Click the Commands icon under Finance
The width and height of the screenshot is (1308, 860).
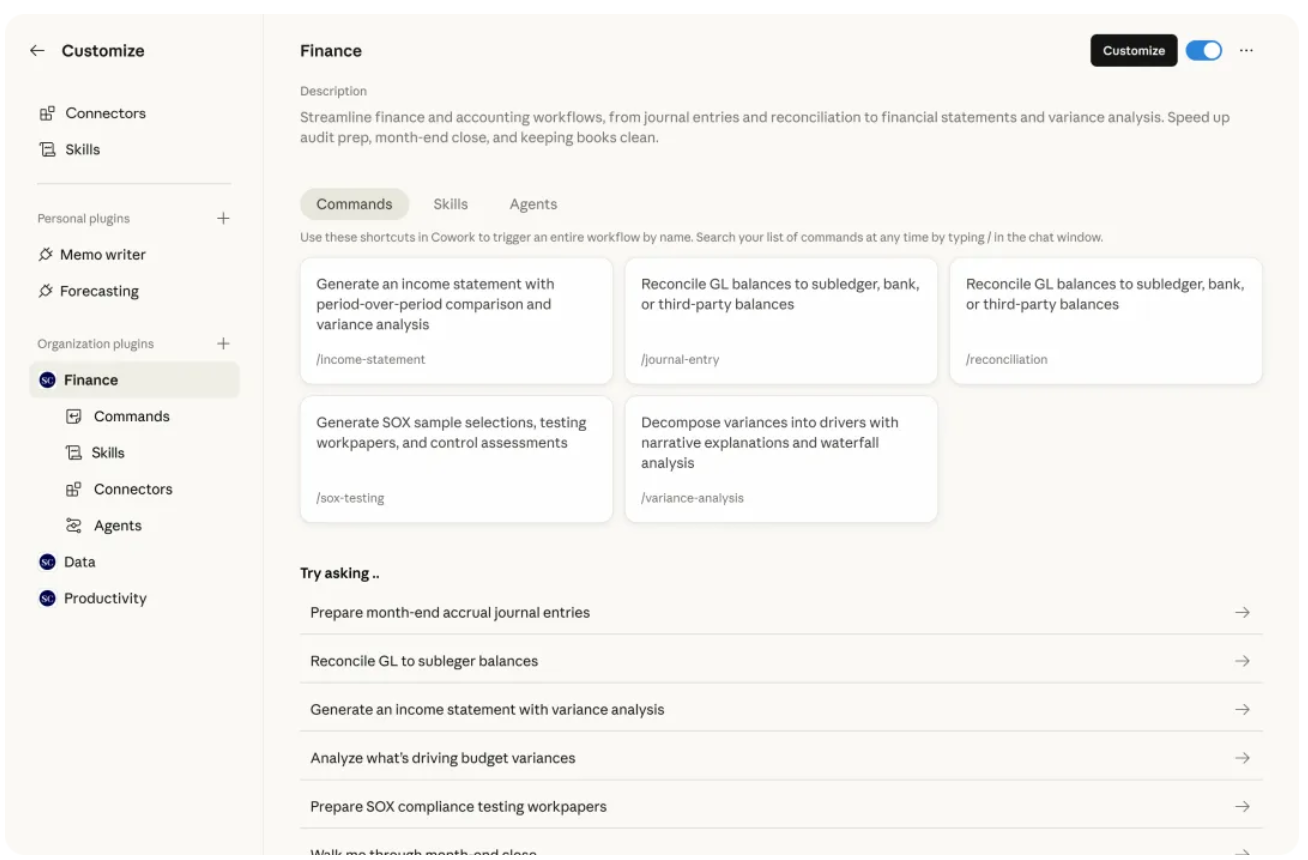(73, 417)
